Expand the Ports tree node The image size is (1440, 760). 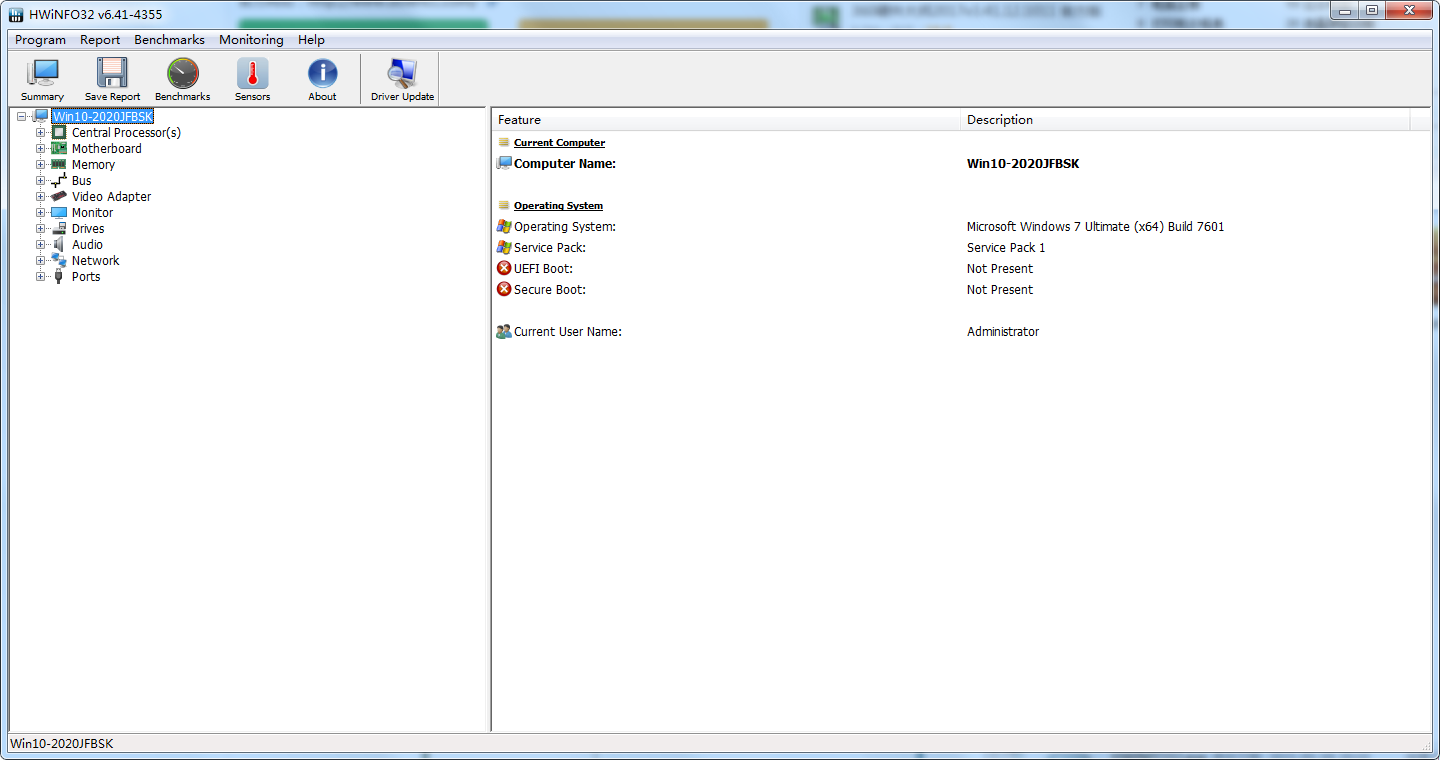[x=41, y=276]
